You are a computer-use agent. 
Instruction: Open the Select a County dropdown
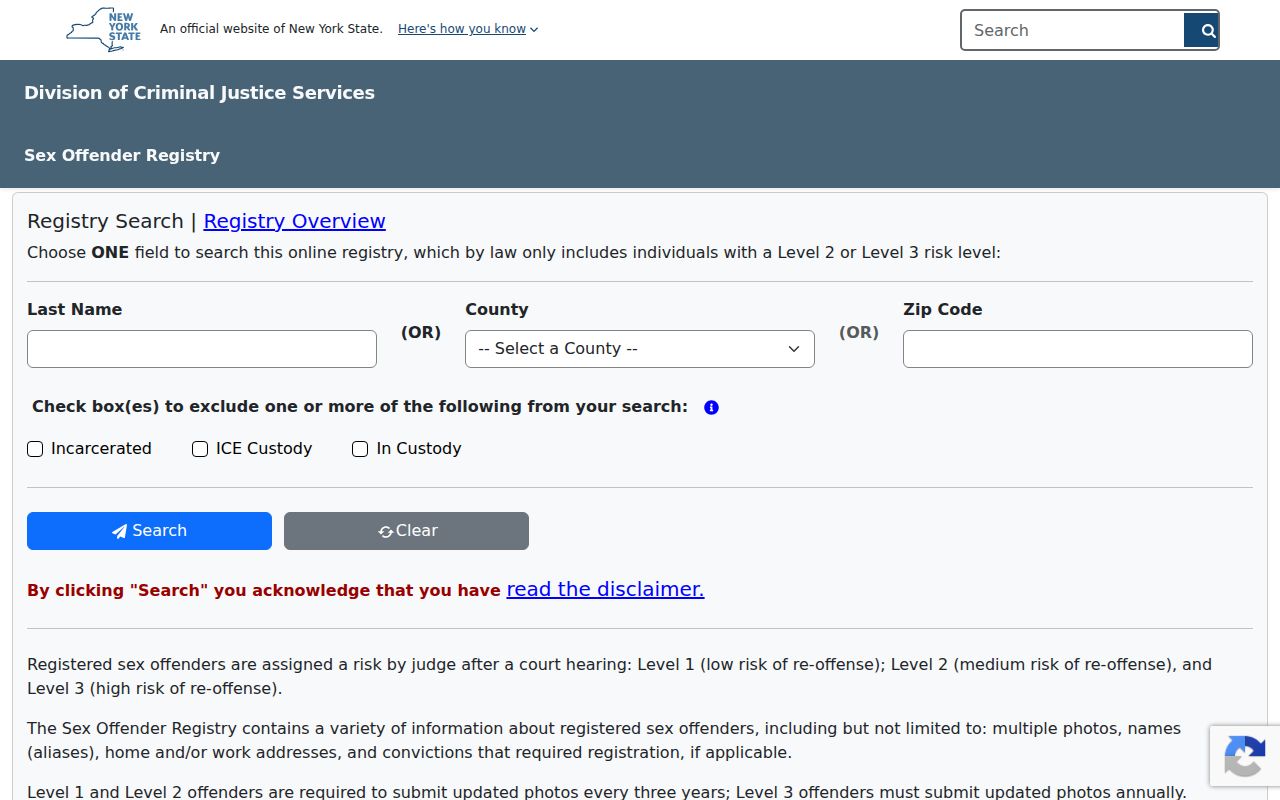click(x=640, y=349)
